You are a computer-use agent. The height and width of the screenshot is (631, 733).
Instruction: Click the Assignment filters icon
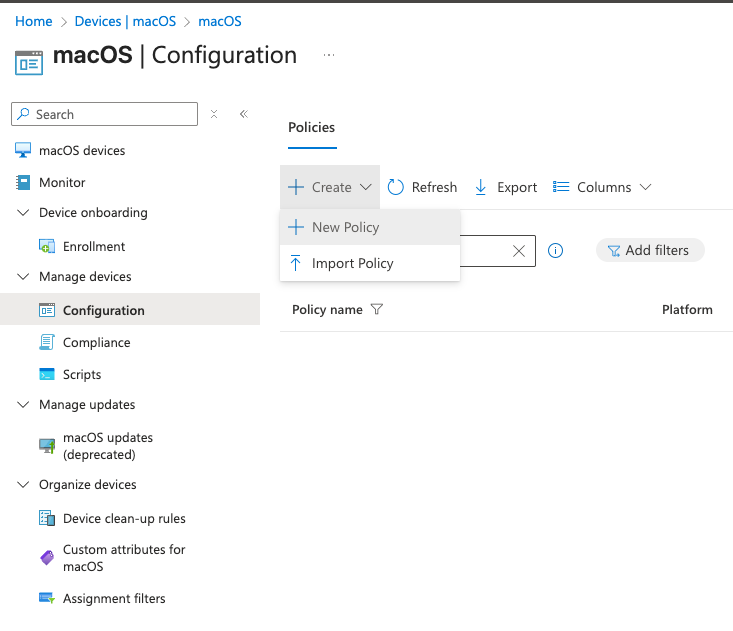tap(47, 599)
